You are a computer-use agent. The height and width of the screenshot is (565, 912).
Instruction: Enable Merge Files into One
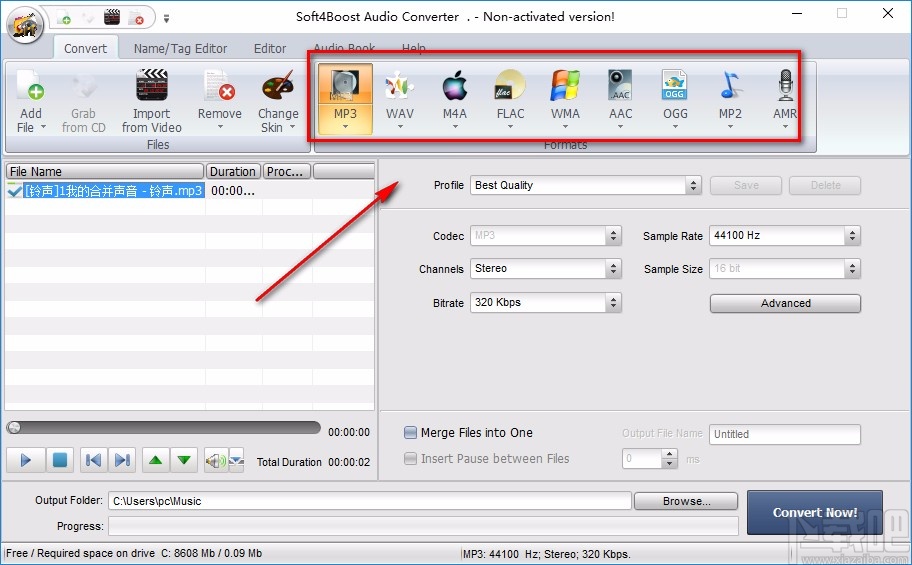(411, 433)
